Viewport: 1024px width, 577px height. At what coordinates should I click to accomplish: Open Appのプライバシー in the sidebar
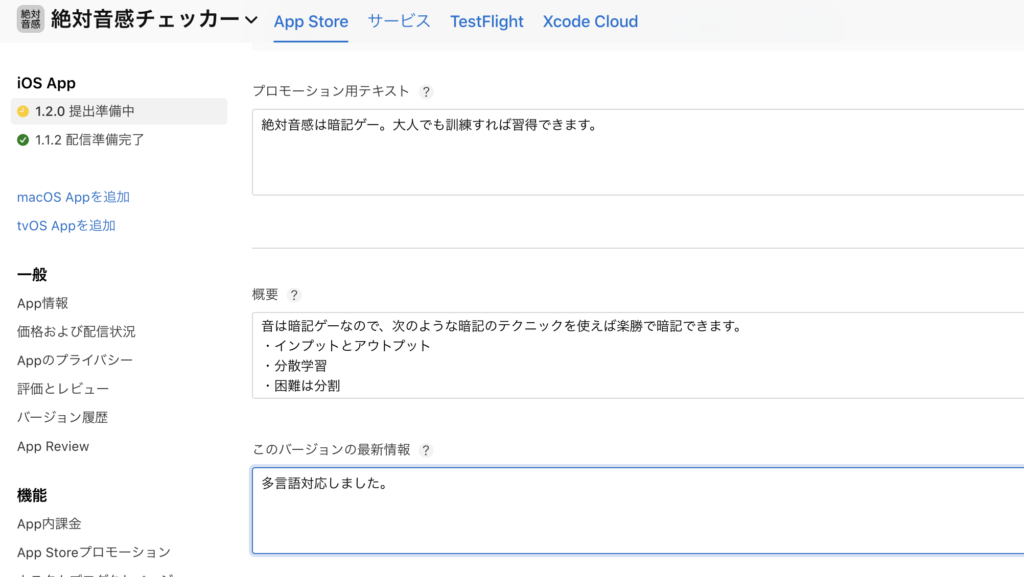click(x=75, y=360)
